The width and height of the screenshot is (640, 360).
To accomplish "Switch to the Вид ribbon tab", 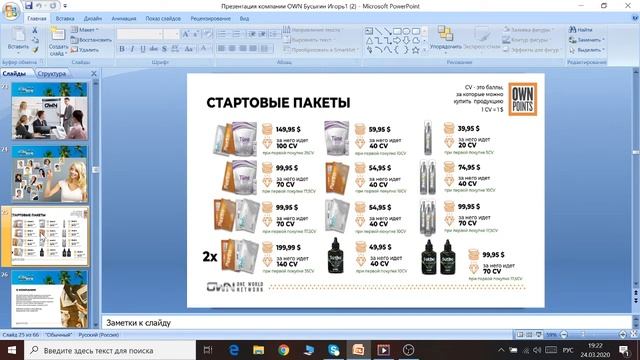I will pyautogui.click(x=244, y=19).
